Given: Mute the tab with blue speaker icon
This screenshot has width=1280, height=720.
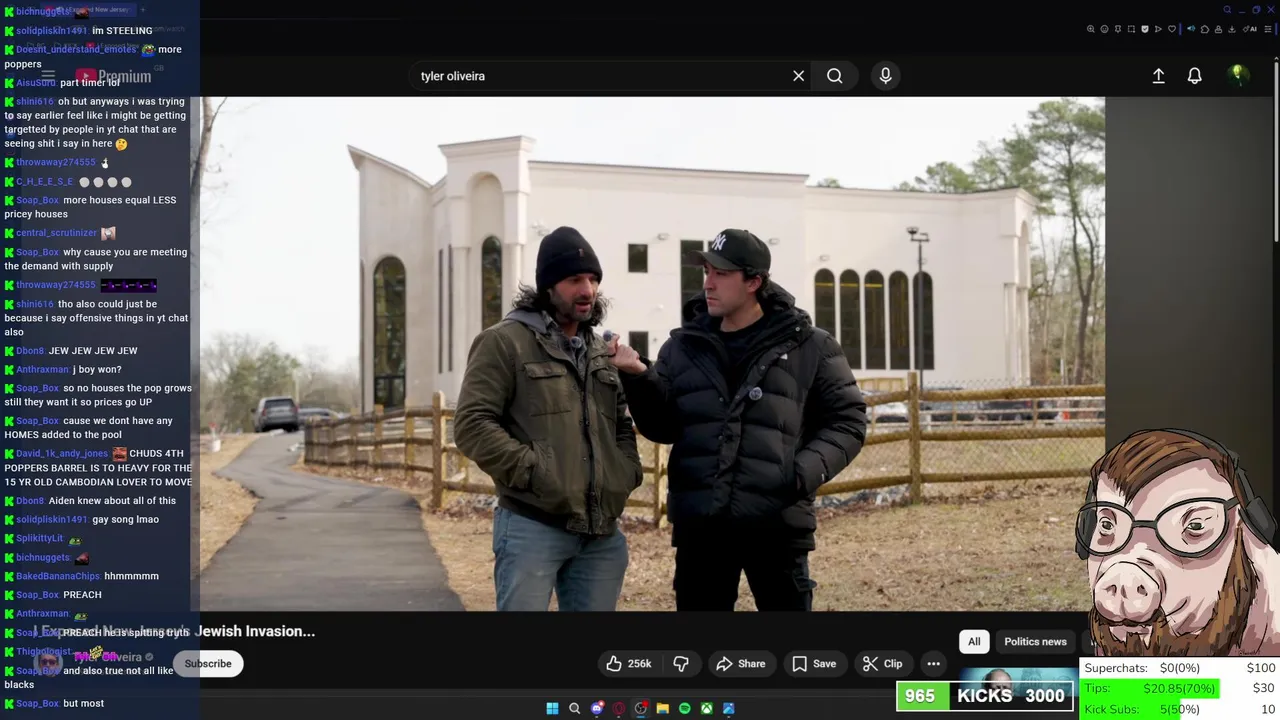Looking at the screenshot, I should pos(1191,29).
